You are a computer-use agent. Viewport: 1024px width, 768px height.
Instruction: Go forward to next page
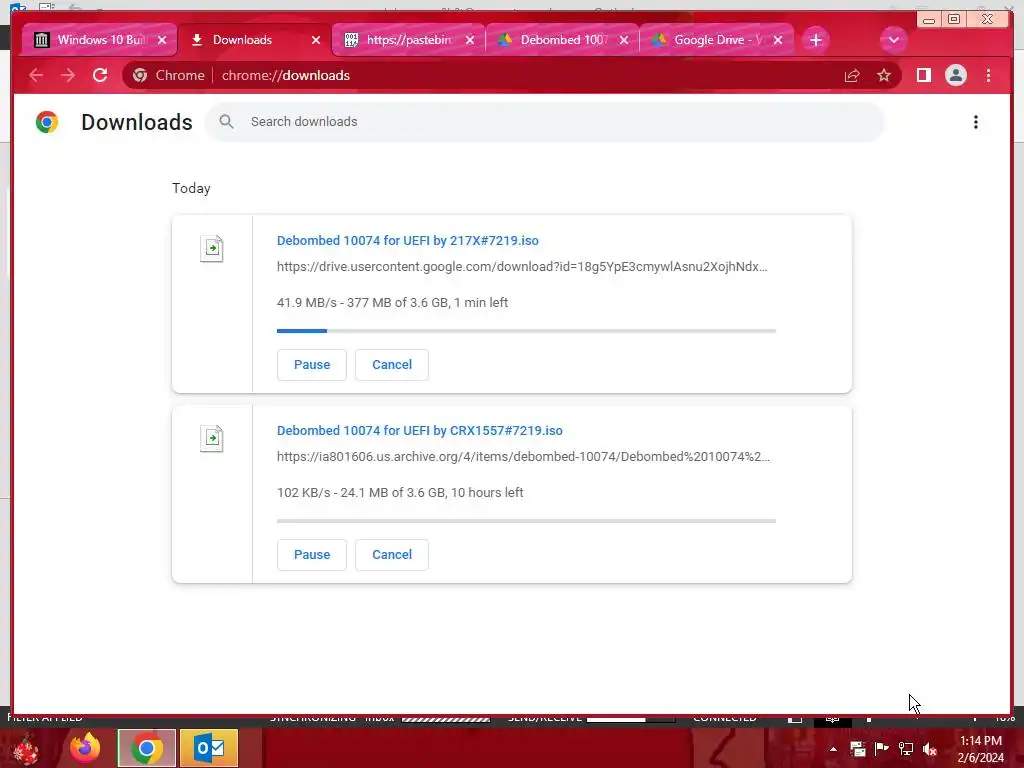click(68, 75)
